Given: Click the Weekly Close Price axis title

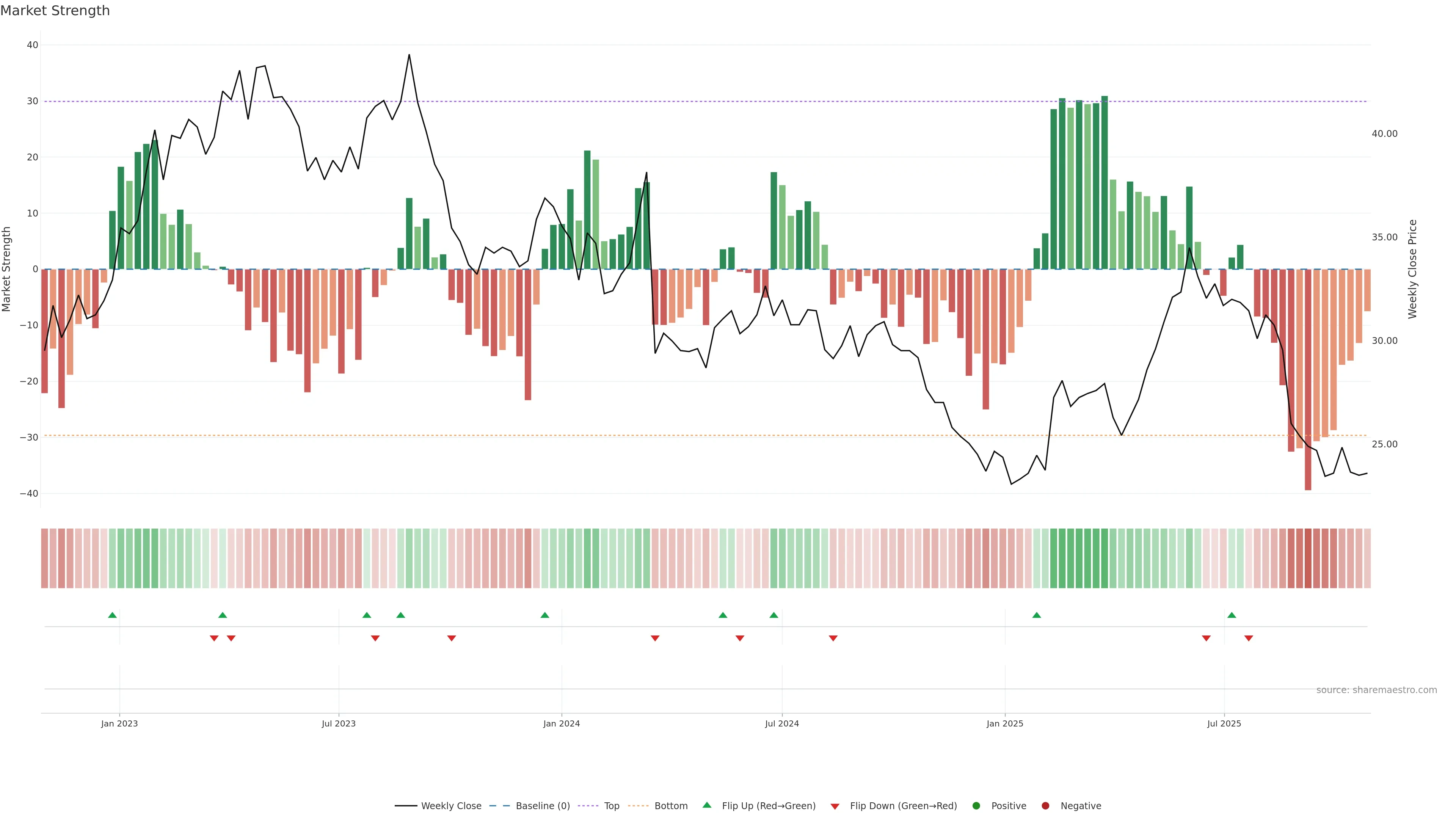Looking at the screenshot, I should (x=1412, y=269).
